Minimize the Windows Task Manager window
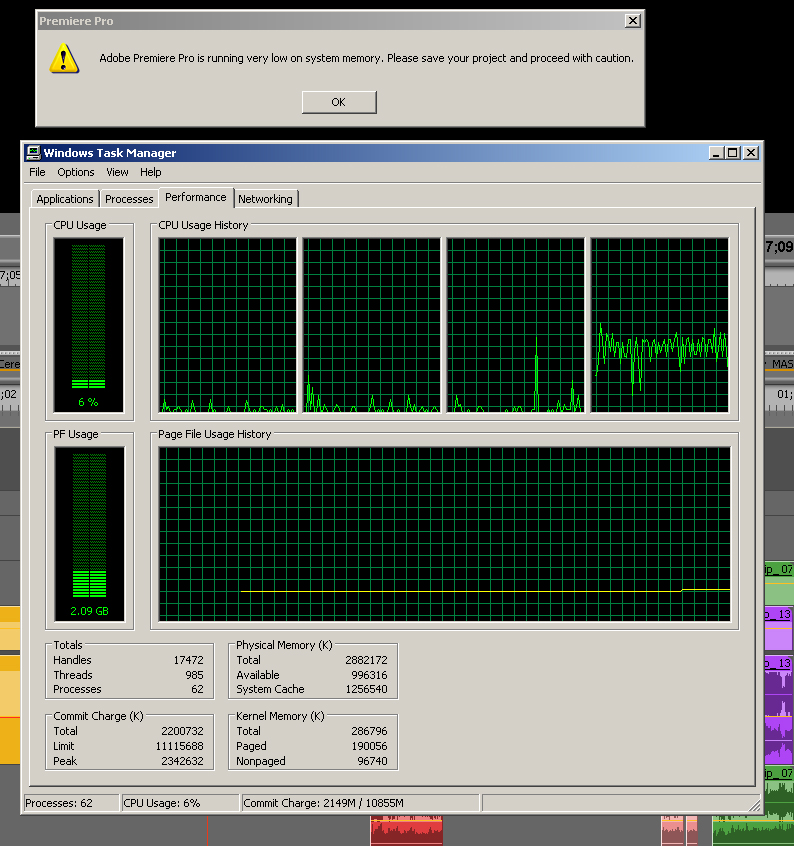The height and width of the screenshot is (846, 794). [x=716, y=153]
